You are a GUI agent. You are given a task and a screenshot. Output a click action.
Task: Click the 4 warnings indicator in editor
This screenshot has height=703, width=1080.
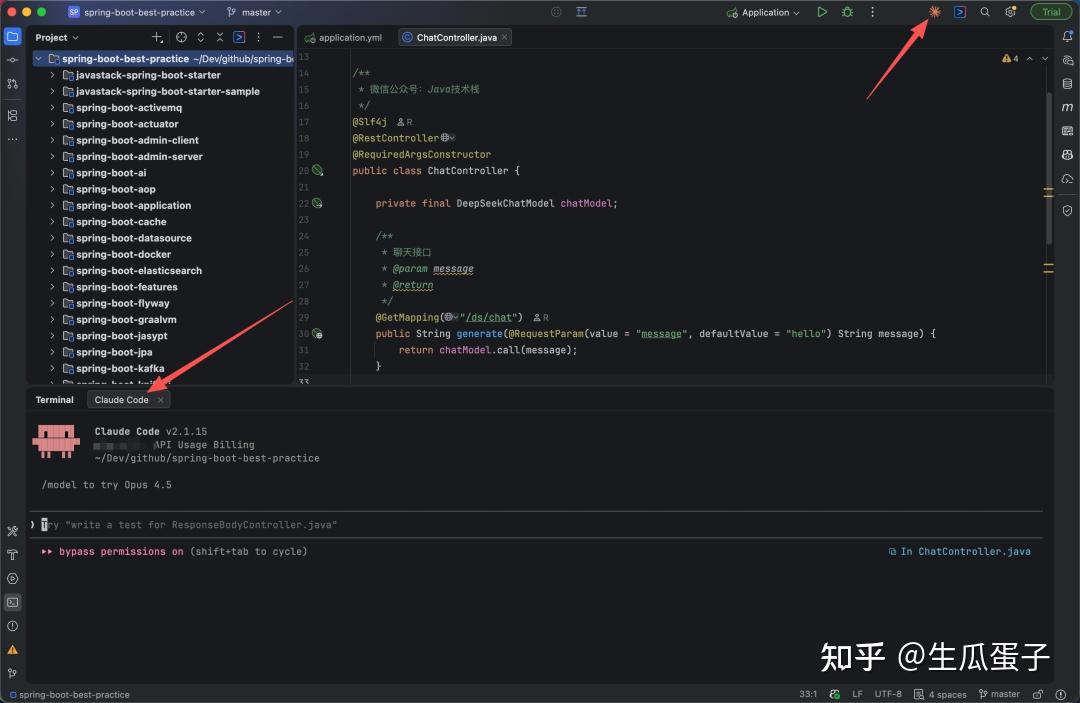tap(1010, 59)
